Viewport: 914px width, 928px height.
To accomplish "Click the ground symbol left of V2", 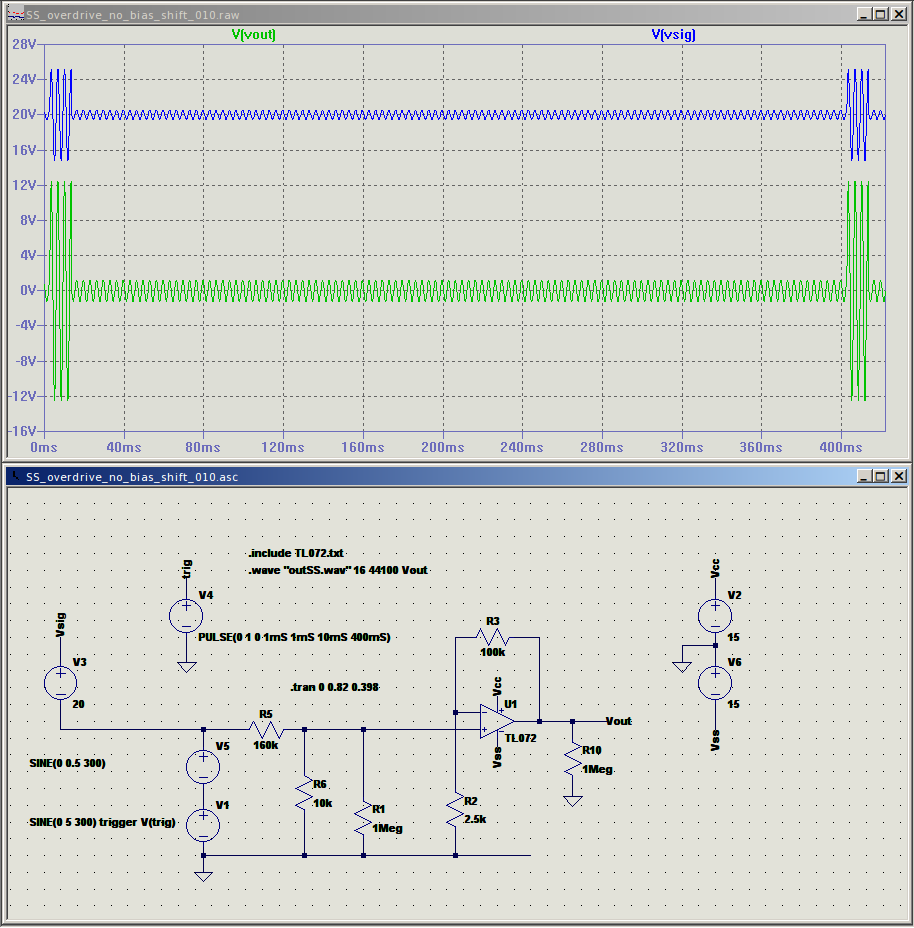I will point(682,667).
